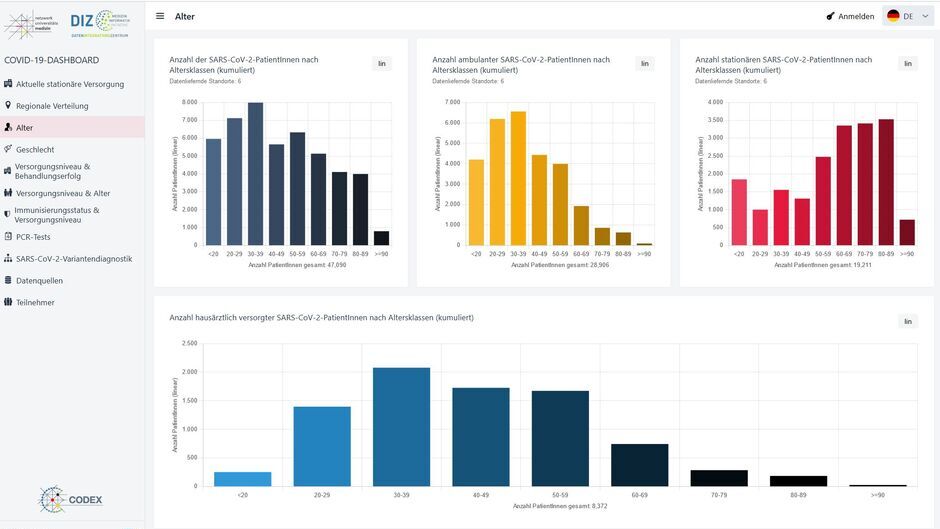Click the shield icon for Immunisierungsstatus
This screenshot has height=529, width=940.
tap(7, 214)
